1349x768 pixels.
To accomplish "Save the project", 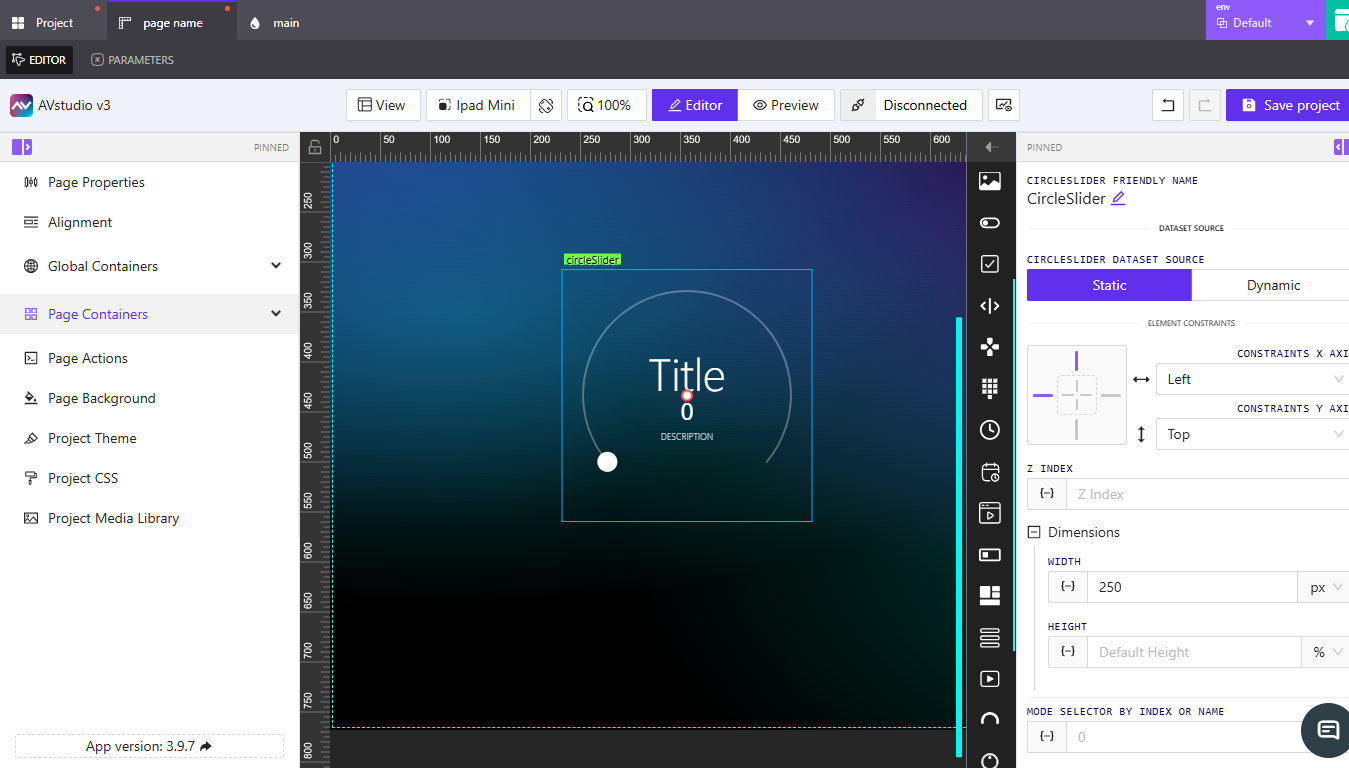I will (1288, 105).
